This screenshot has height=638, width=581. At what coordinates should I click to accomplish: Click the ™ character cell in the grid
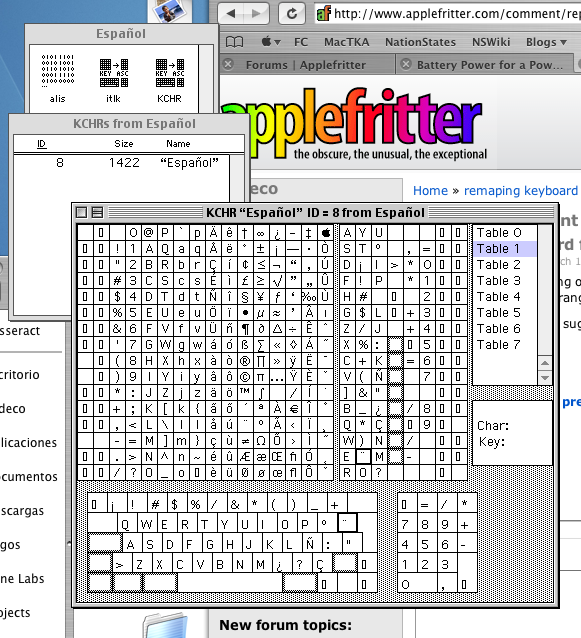point(245,393)
